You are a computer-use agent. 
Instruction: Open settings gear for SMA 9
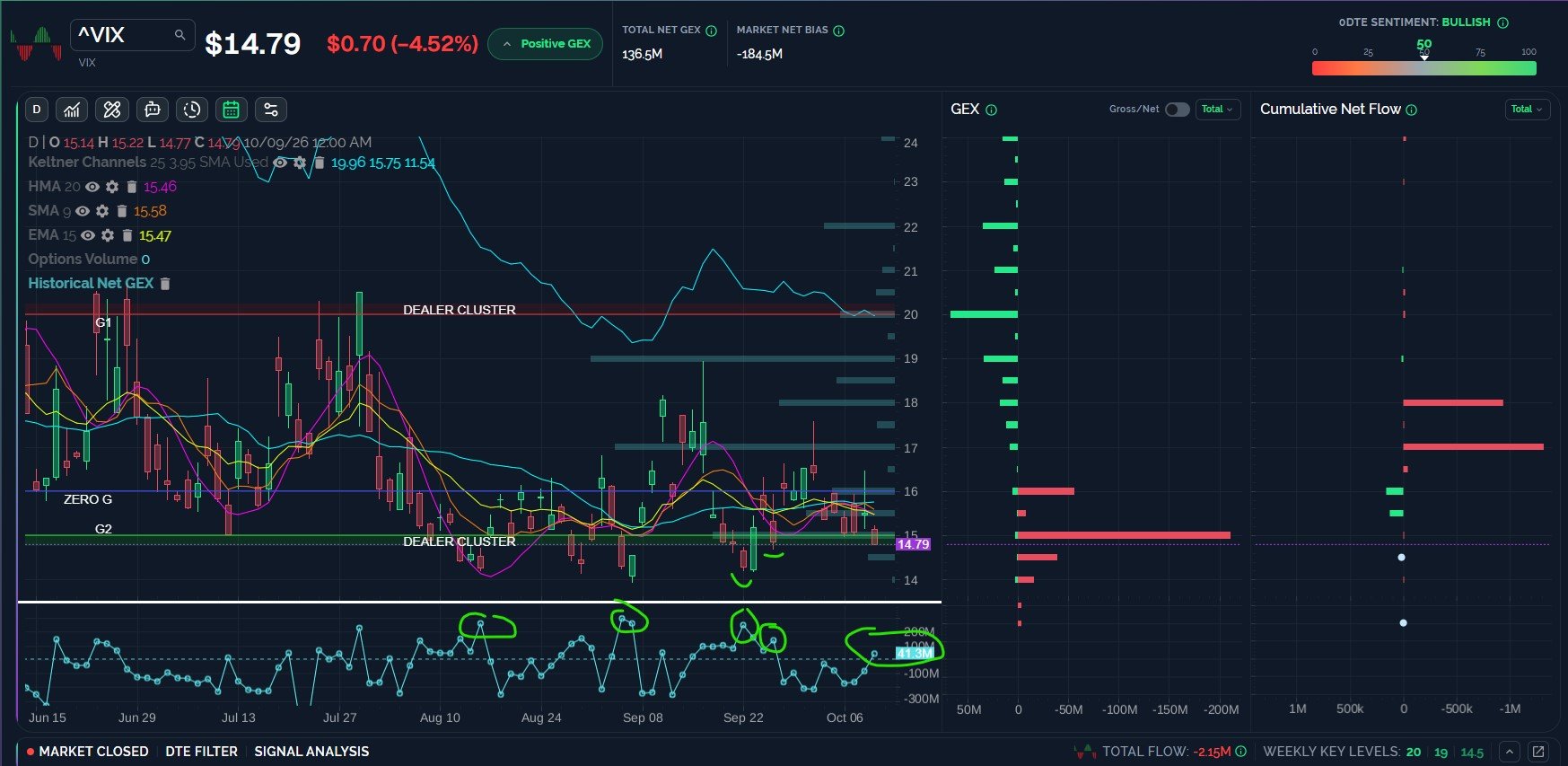pos(102,211)
